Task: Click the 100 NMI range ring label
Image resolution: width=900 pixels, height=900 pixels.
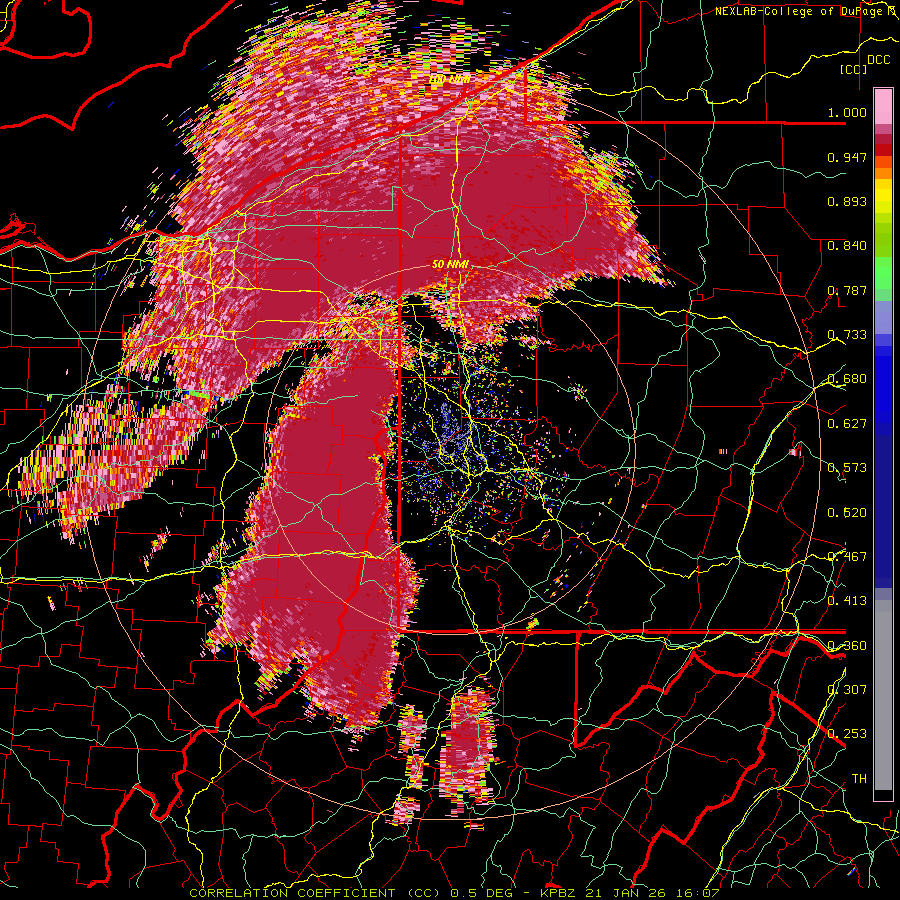Action: click(x=449, y=79)
